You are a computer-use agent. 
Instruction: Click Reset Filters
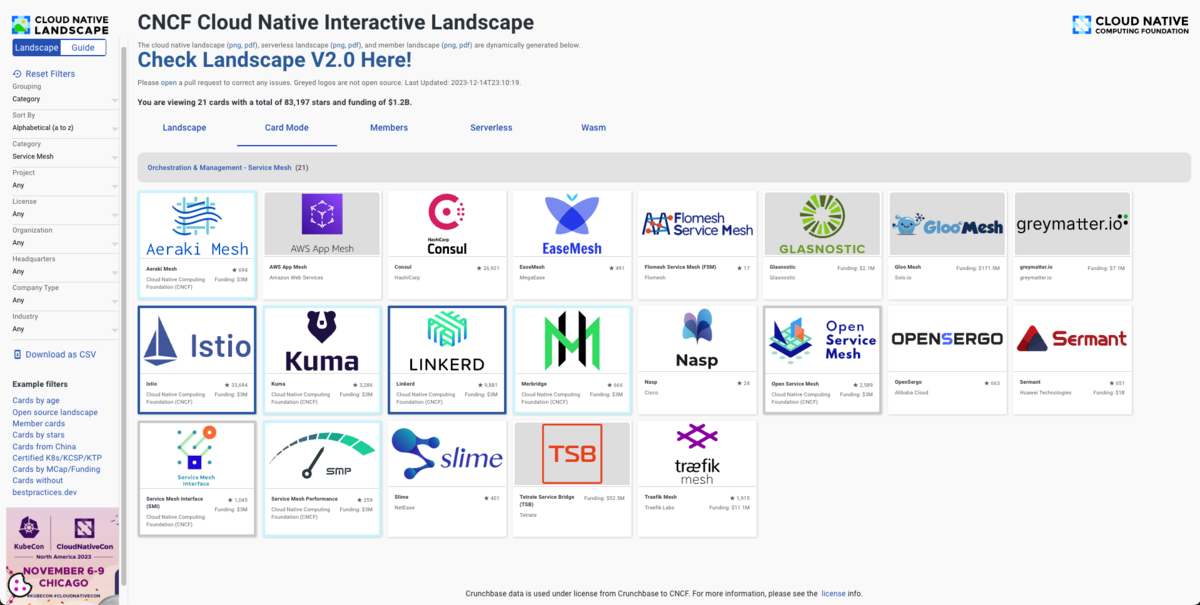point(44,74)
